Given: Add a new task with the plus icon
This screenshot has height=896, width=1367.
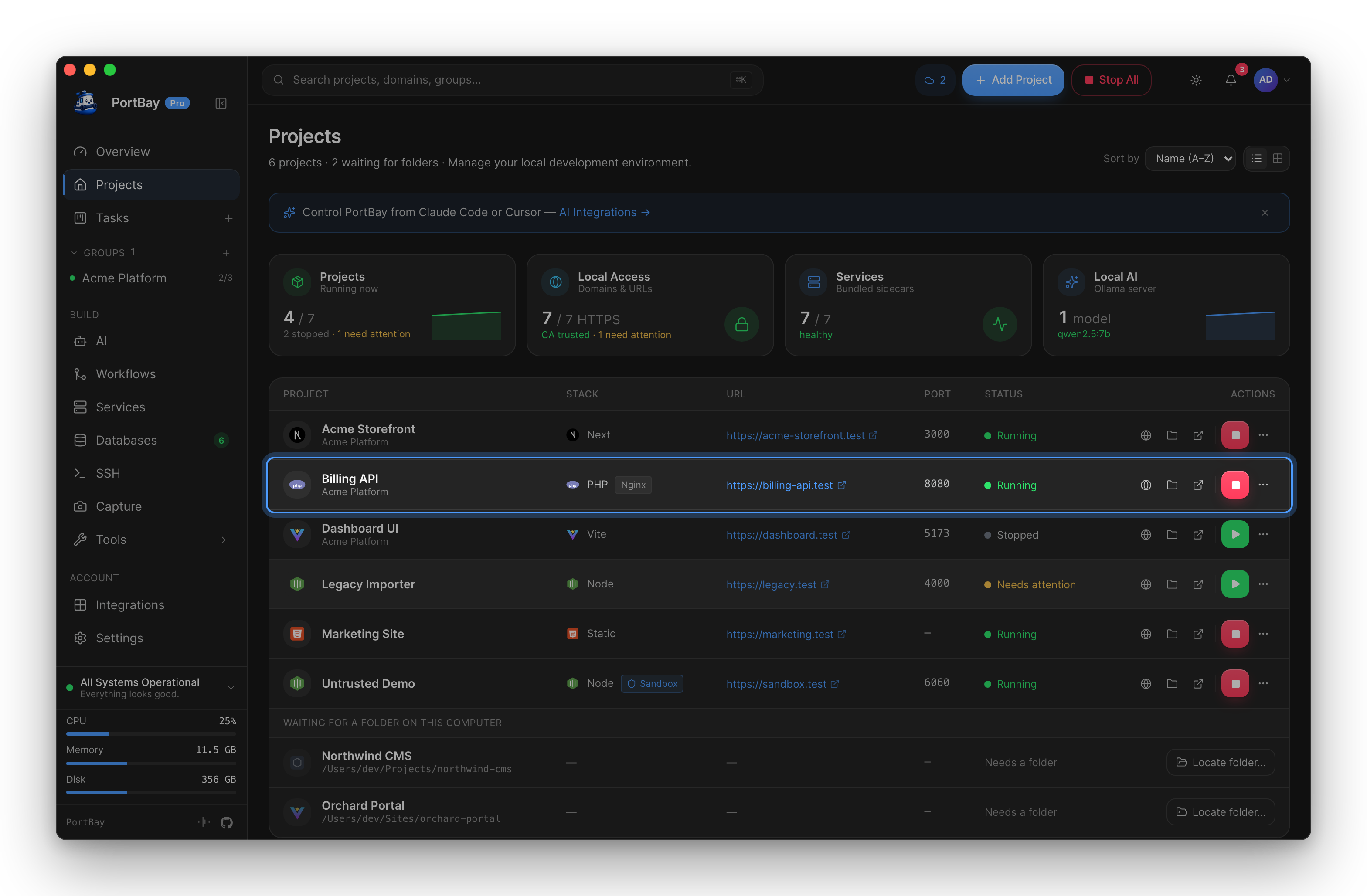Looking at the screenshot, I should pyautogui.click(x=228, y=218).
